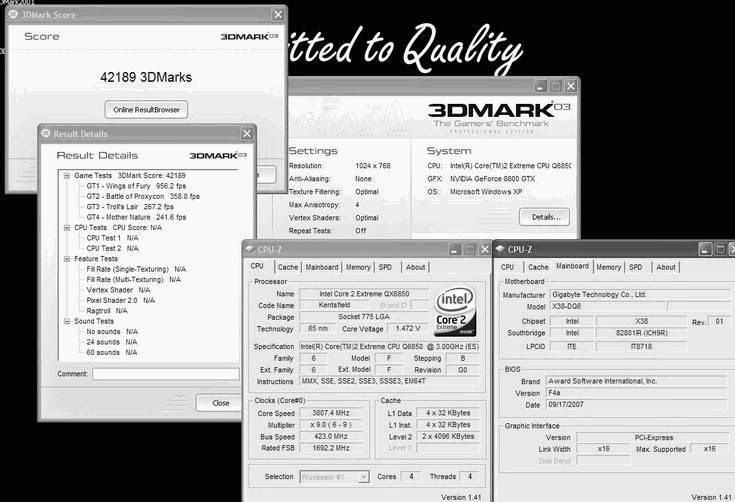This screenshot has width=735, height=502.
Task: Collapse the Feature Tests tree node
Action: [x=67, y=259]
